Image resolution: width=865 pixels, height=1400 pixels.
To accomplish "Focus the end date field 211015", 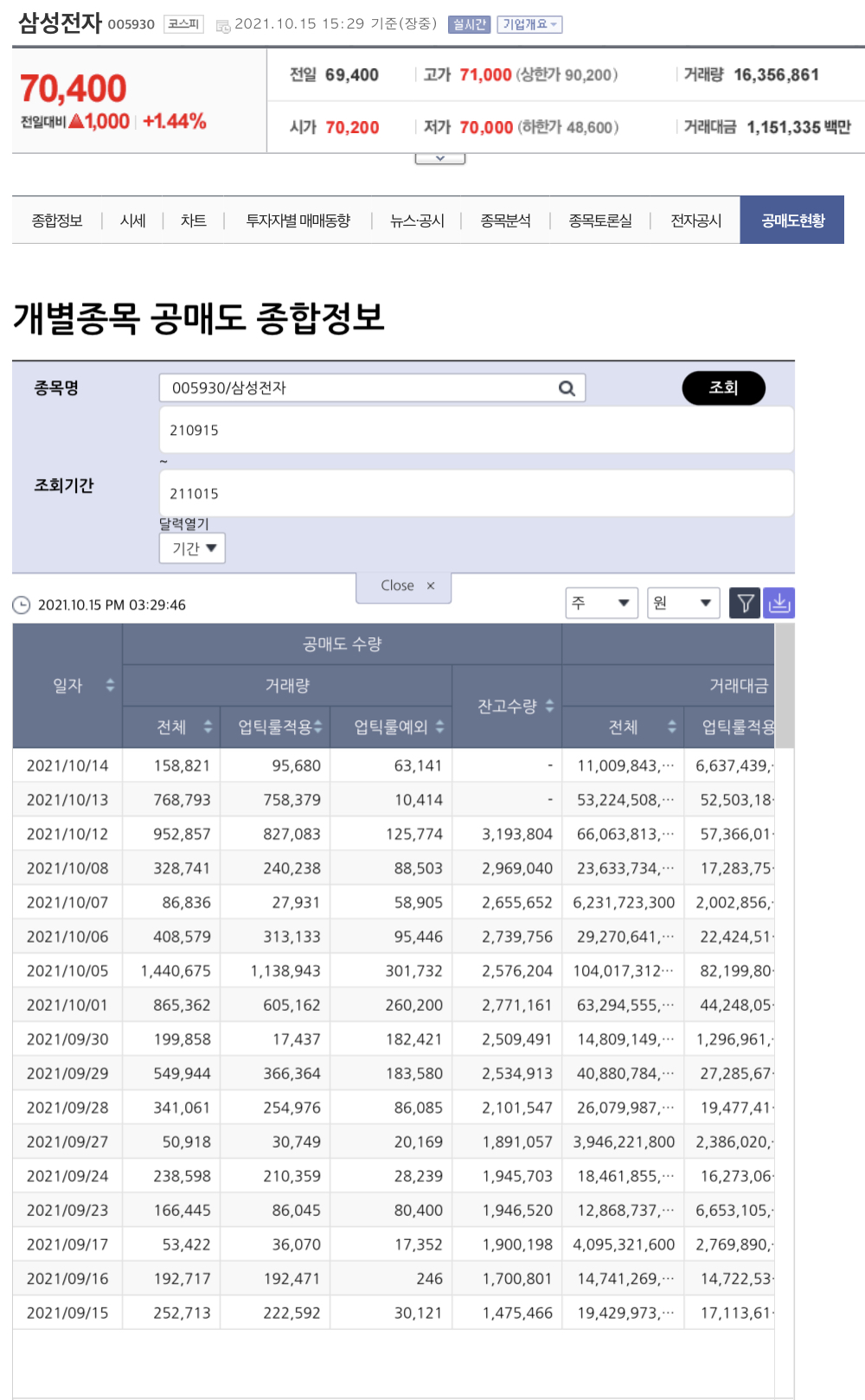I will (477, 494).
